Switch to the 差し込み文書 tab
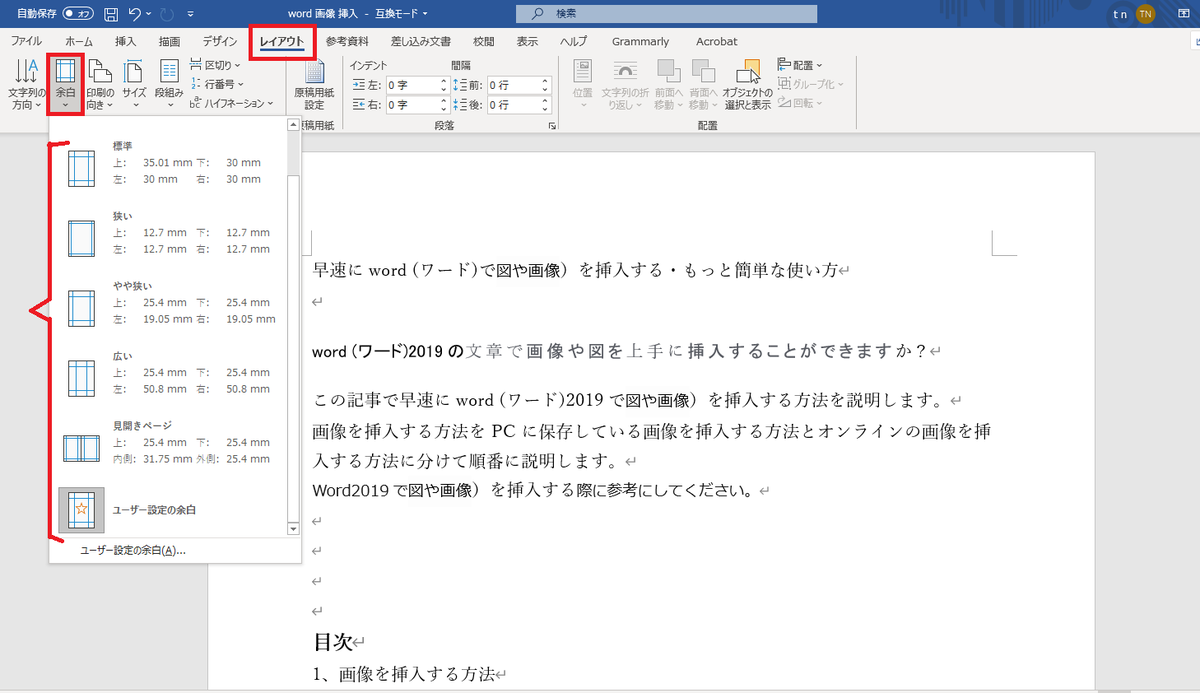The width and height of the screenshot is (1200, 693). [x=420, y=42]
